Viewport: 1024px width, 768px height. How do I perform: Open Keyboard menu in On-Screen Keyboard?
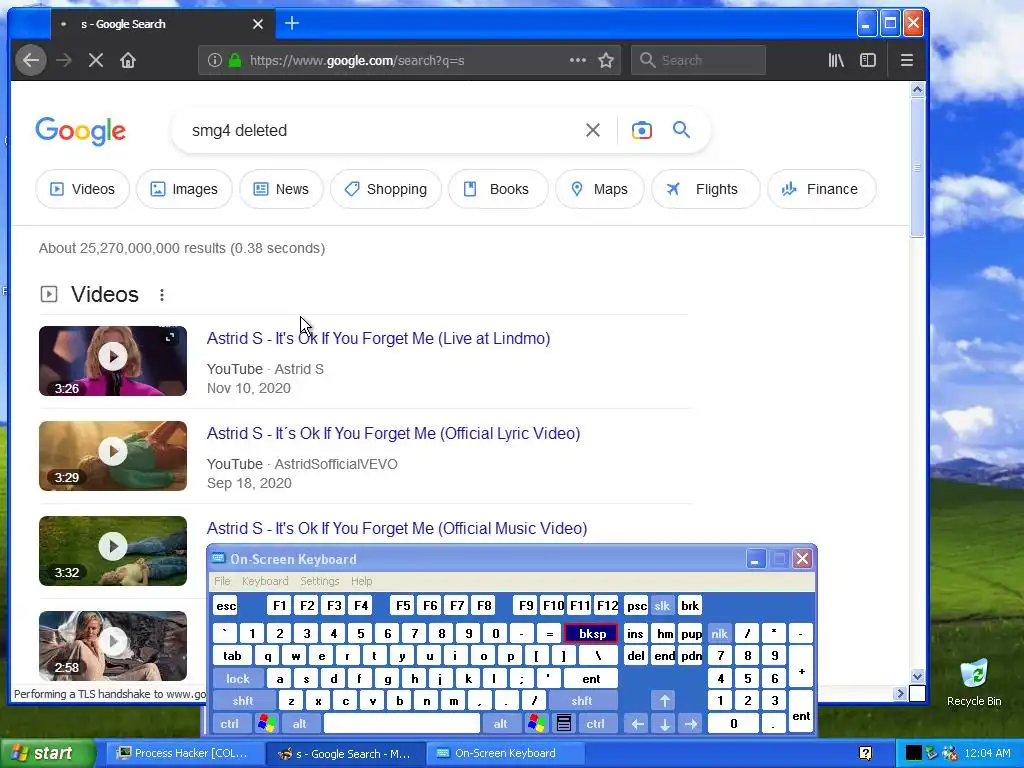coord(264,581)
